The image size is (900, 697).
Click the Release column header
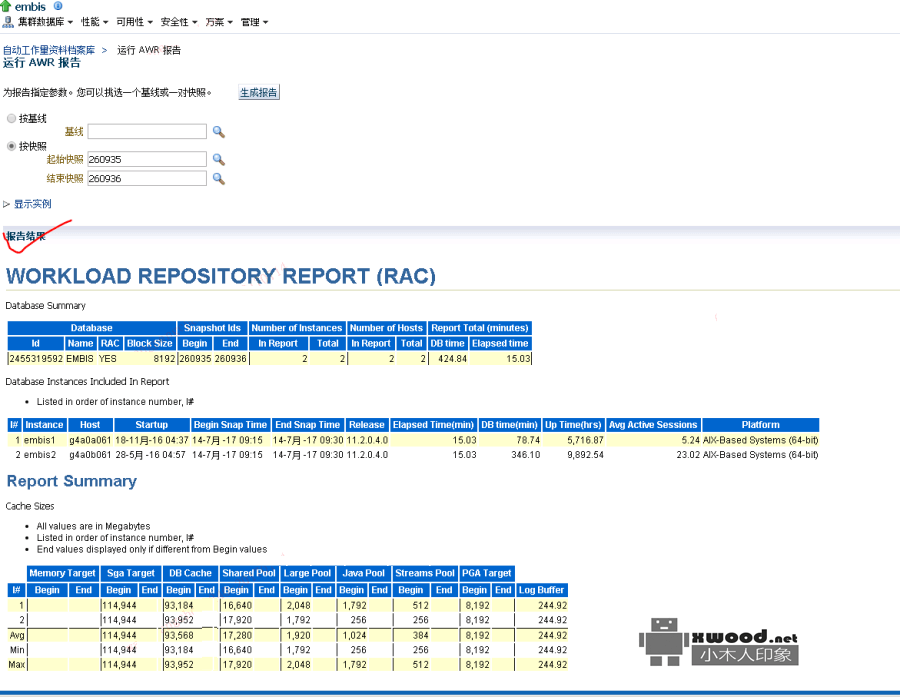[x=367, y=425]
